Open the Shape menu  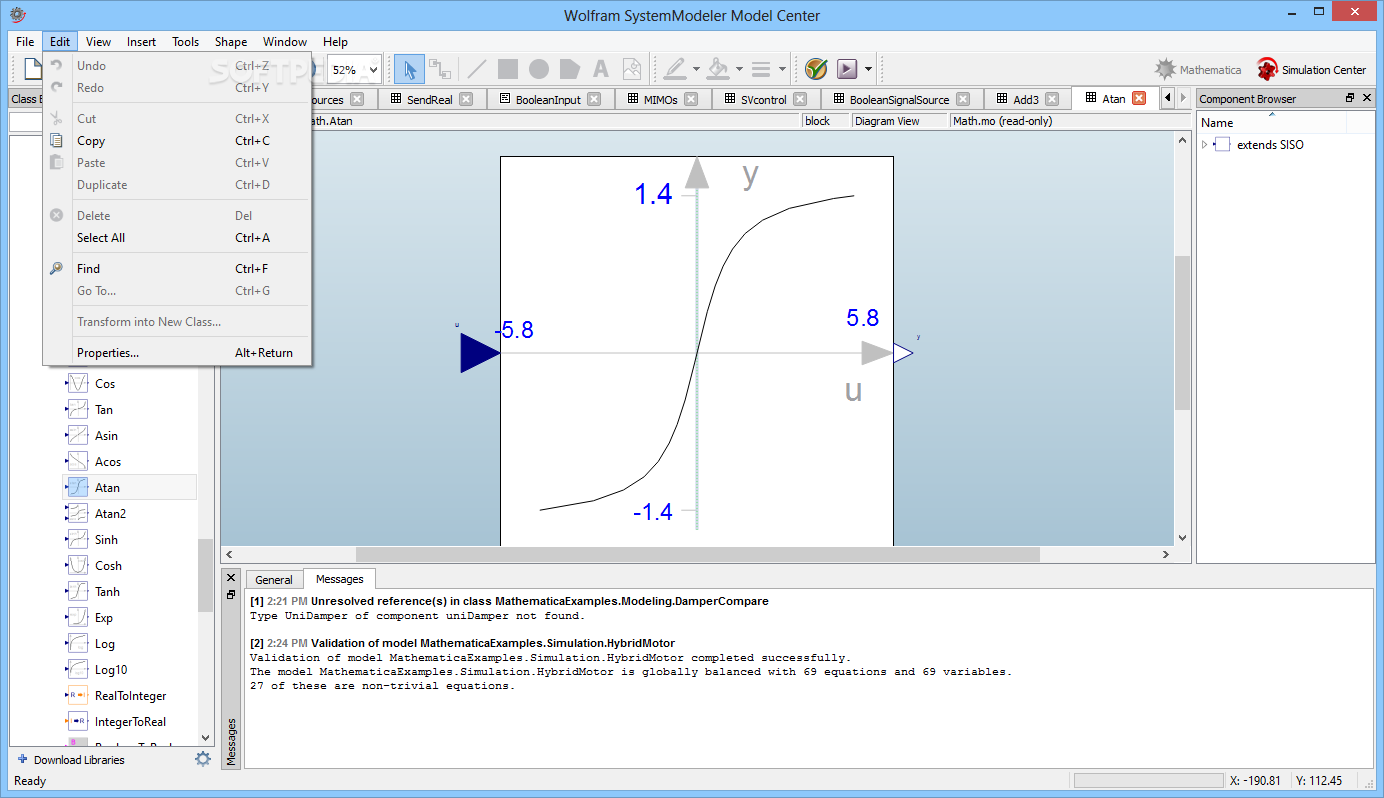(x=231, y=42)
